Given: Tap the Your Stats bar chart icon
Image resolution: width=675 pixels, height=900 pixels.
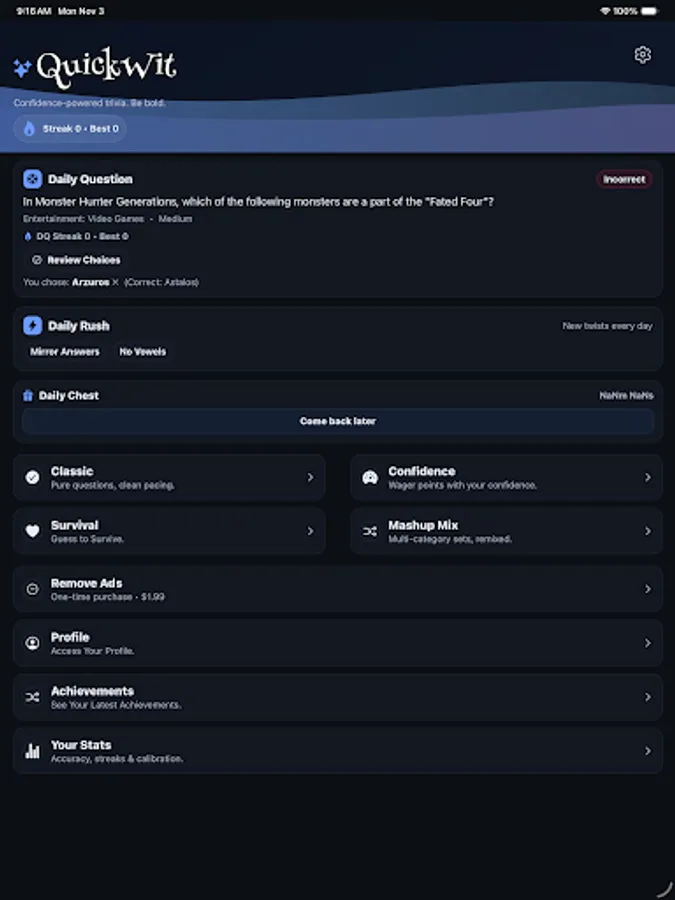Looking at the screenshot, I should (33, 751).
